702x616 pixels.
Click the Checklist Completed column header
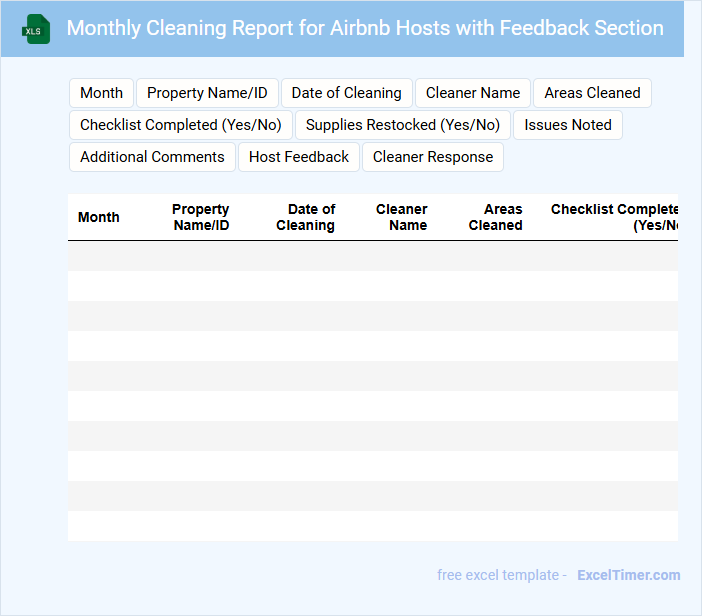coord(614,217)
